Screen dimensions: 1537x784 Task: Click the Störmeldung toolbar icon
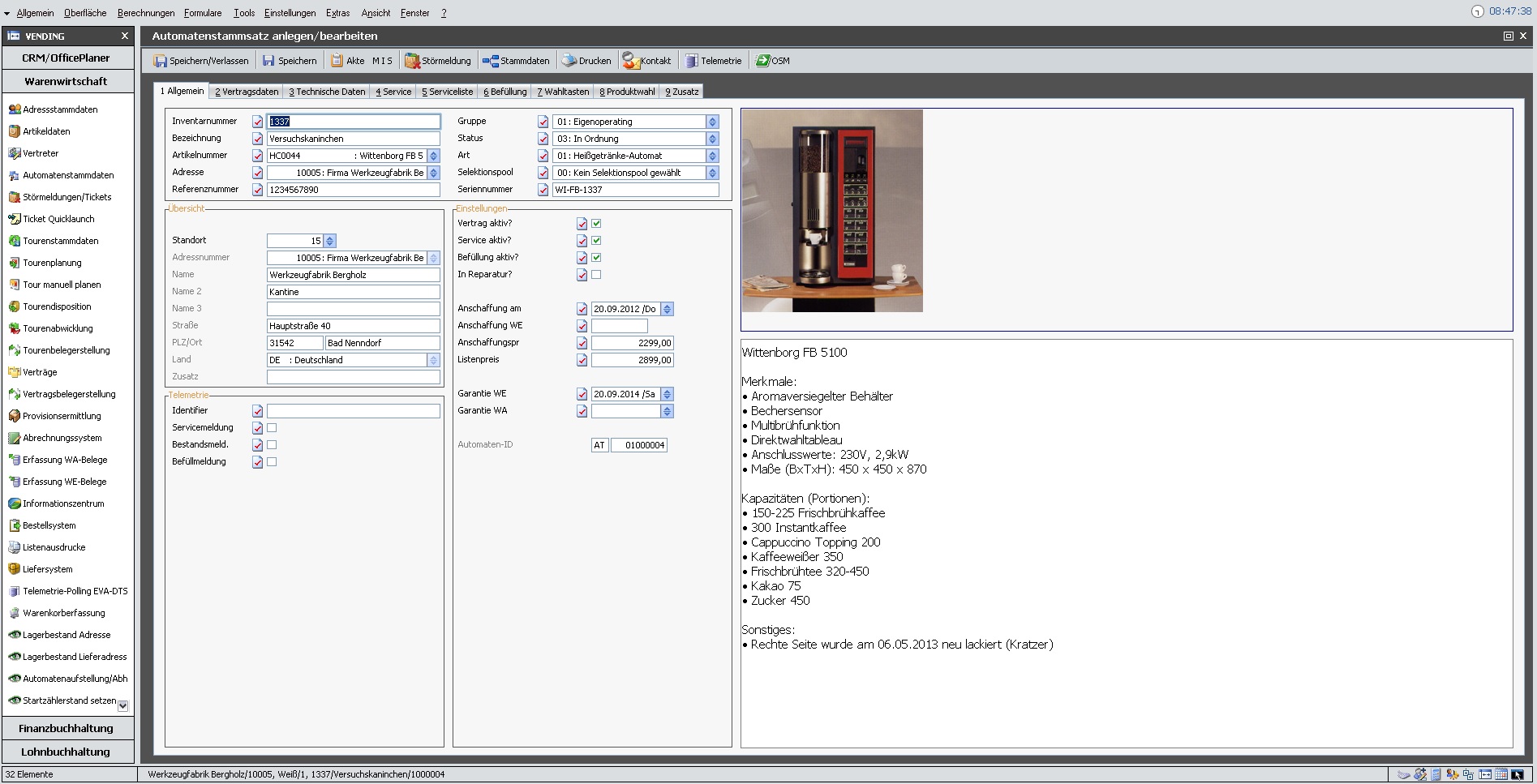coord(412,61)
